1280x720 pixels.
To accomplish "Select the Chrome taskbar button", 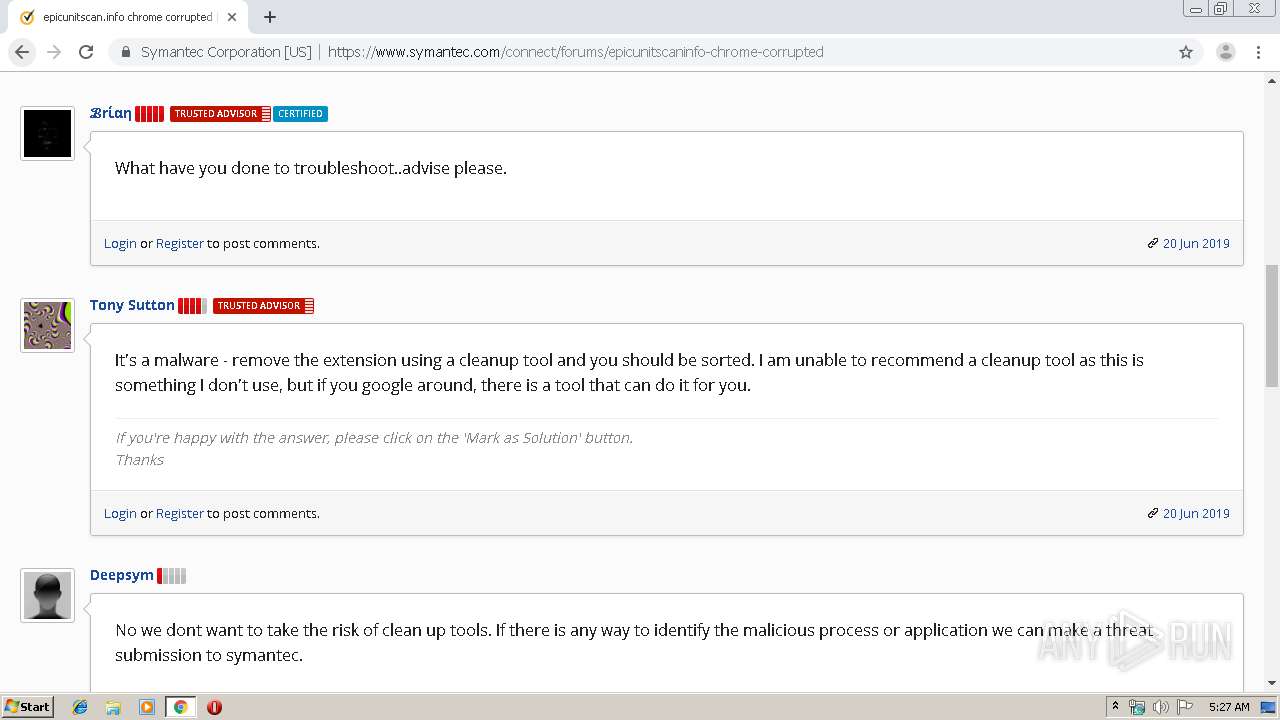I will (x=180, y=707).
